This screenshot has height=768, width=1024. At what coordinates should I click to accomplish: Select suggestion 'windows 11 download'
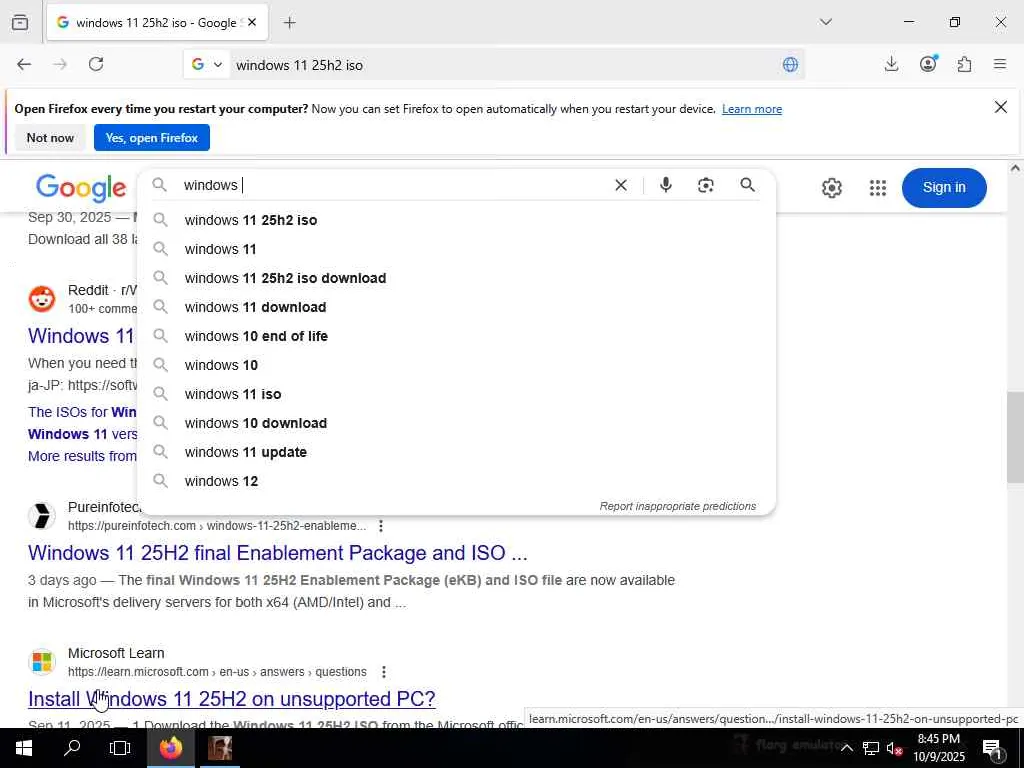pyautogui.click(x=456, y=307)
